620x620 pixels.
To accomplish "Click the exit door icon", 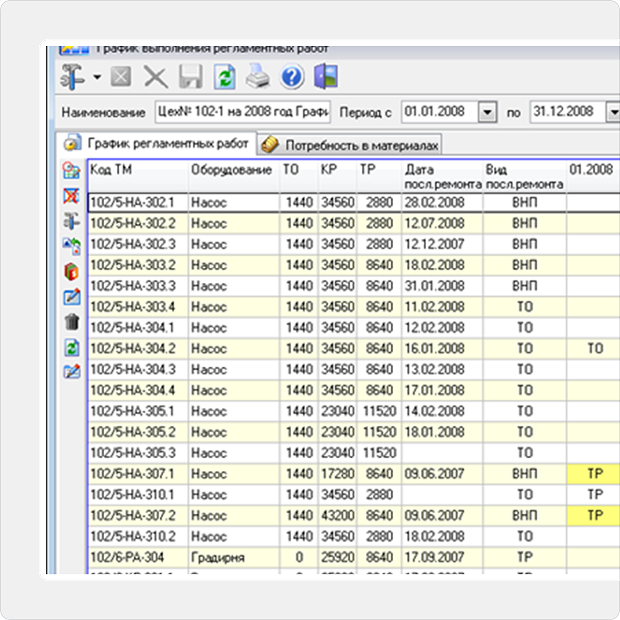I will pyautogui.click(x=326, y=76).
